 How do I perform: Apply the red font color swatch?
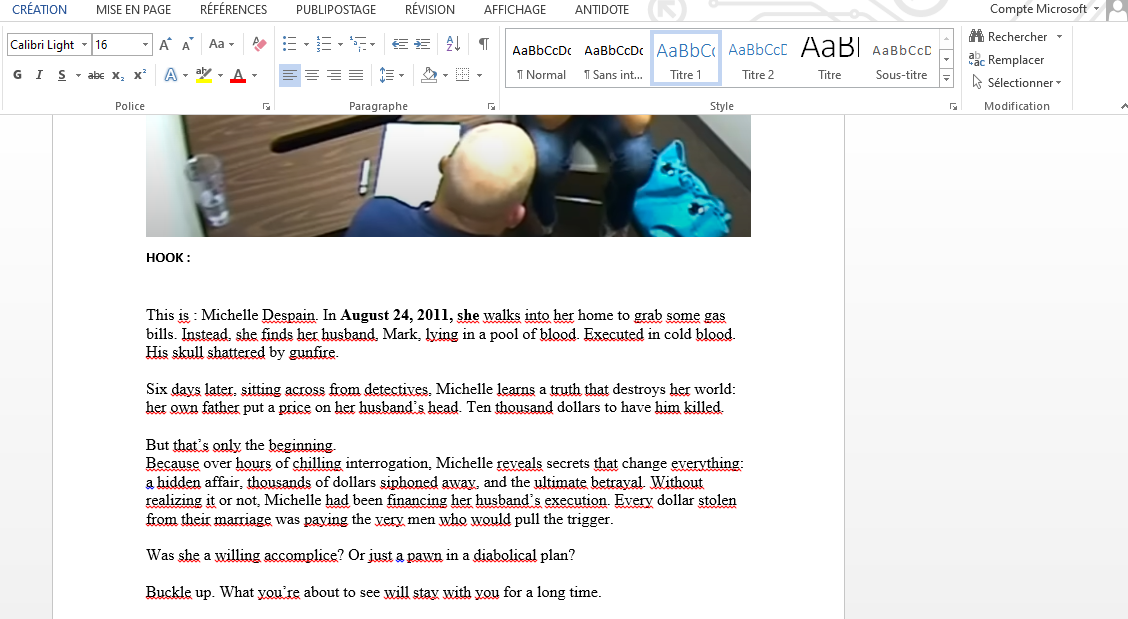coord(238,75)
